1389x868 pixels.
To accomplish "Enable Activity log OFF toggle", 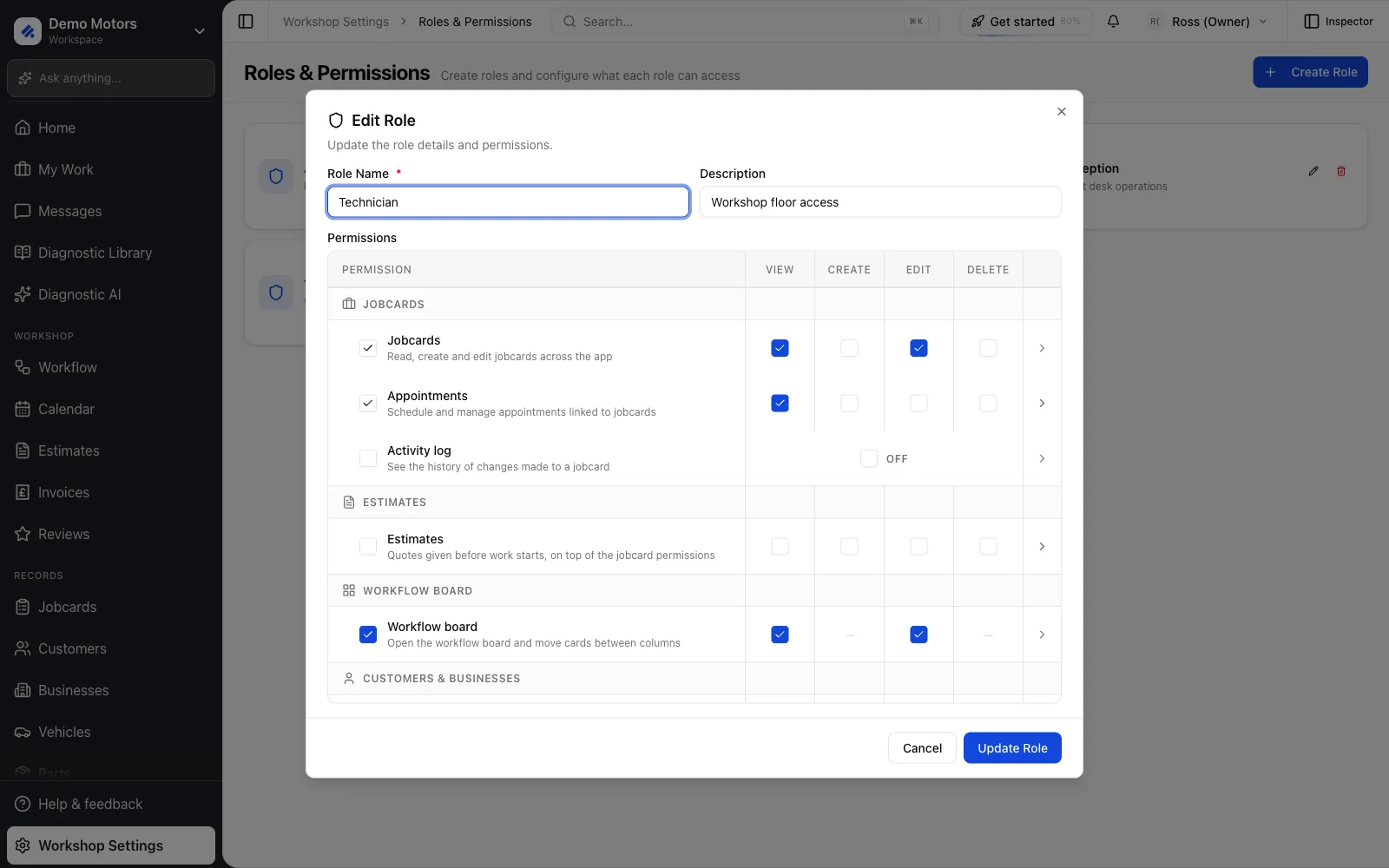I will [869, 458].
